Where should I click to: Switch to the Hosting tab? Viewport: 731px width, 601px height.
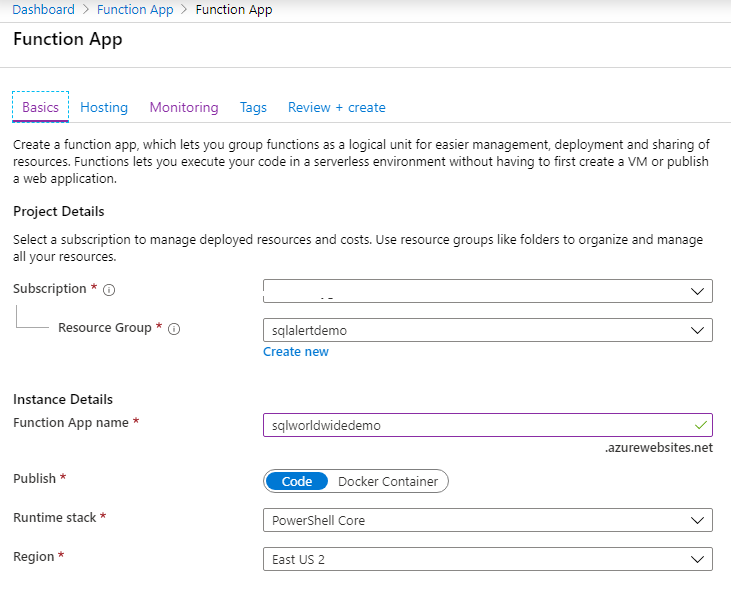104,107
